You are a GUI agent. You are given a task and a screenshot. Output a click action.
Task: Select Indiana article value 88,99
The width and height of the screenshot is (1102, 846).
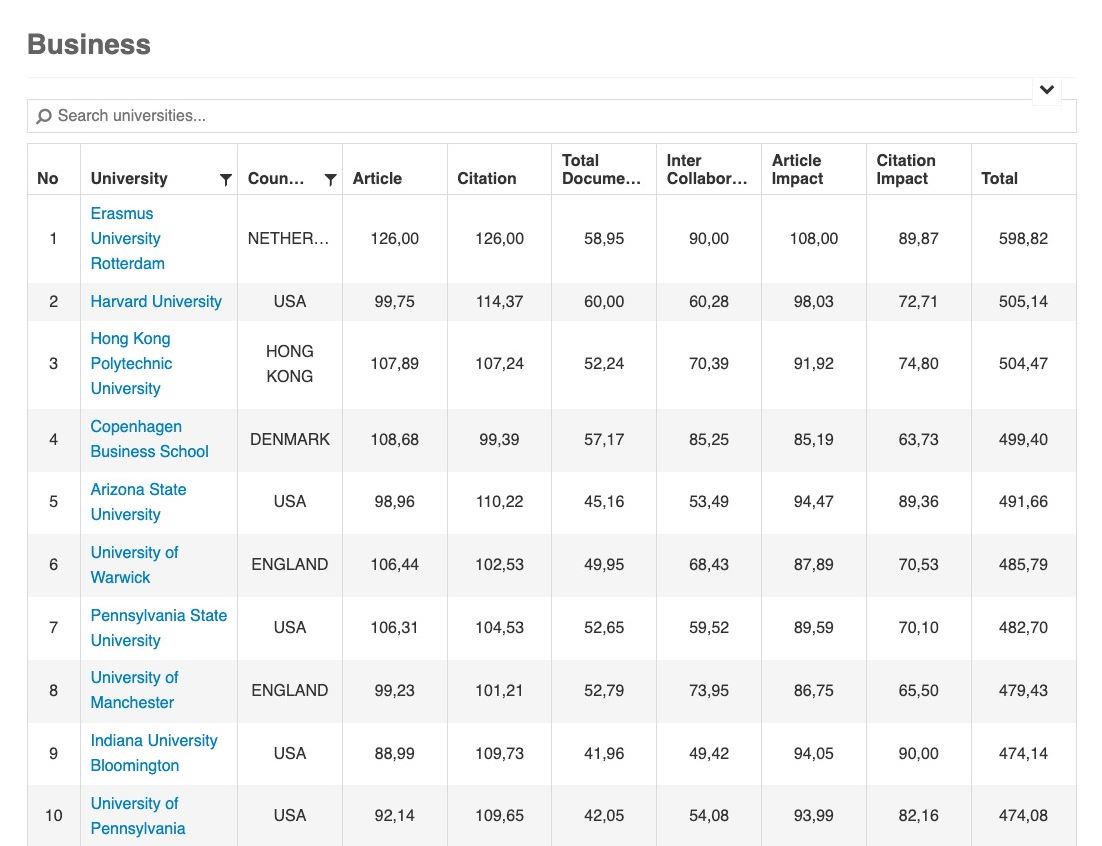394,753
